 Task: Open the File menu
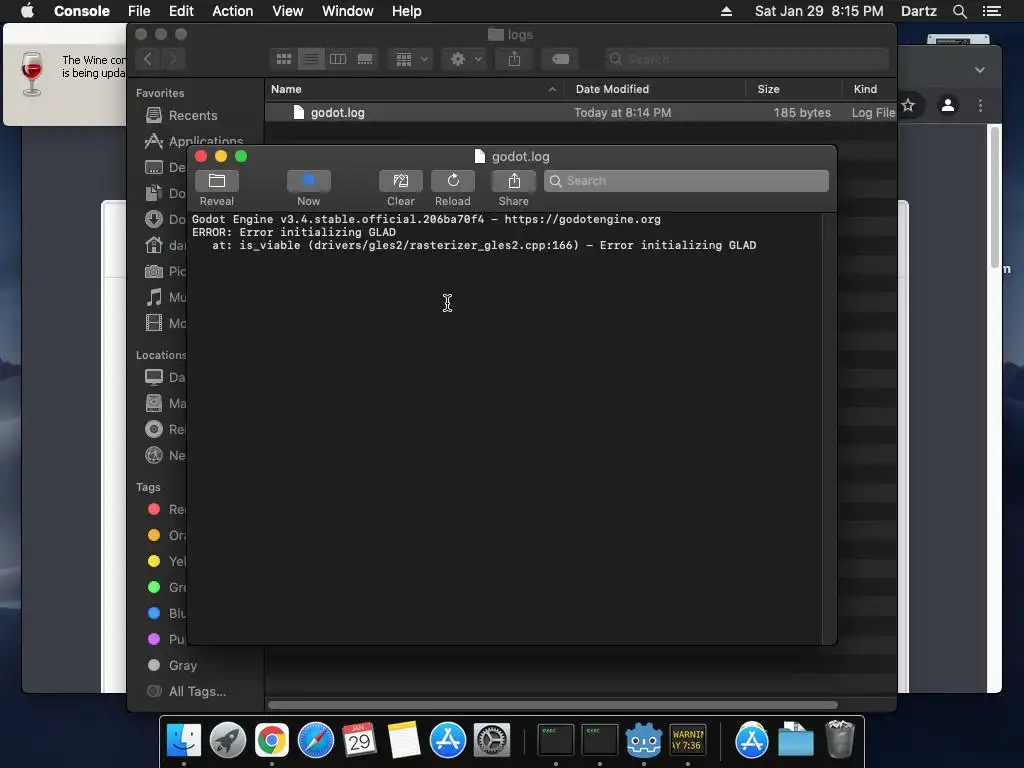tap(139, 11)
